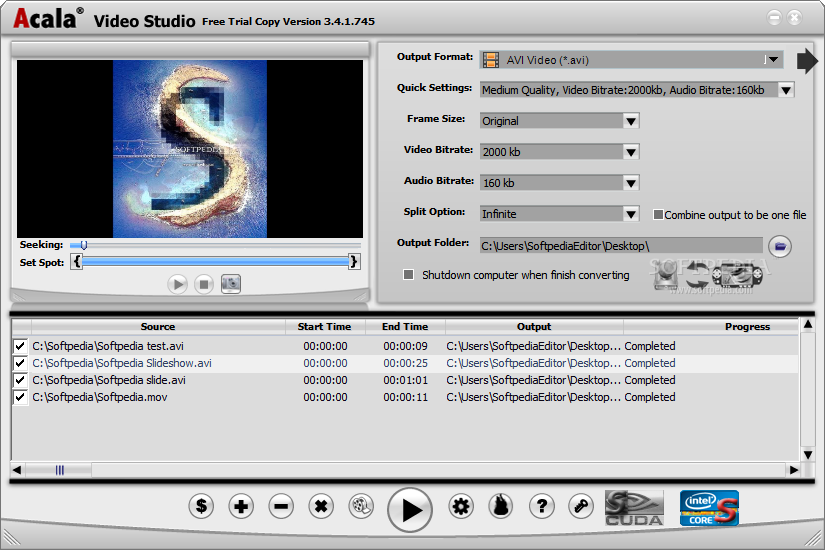Viewport: 825px width, 550px height.
Task: Click the Seeking slider handle
Action: click(84, 245)
